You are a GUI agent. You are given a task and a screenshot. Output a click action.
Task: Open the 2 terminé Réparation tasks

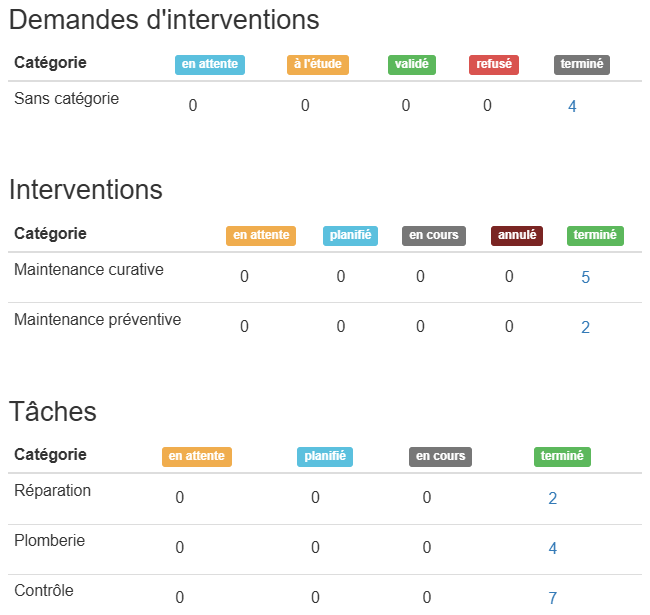click(552, 498)
